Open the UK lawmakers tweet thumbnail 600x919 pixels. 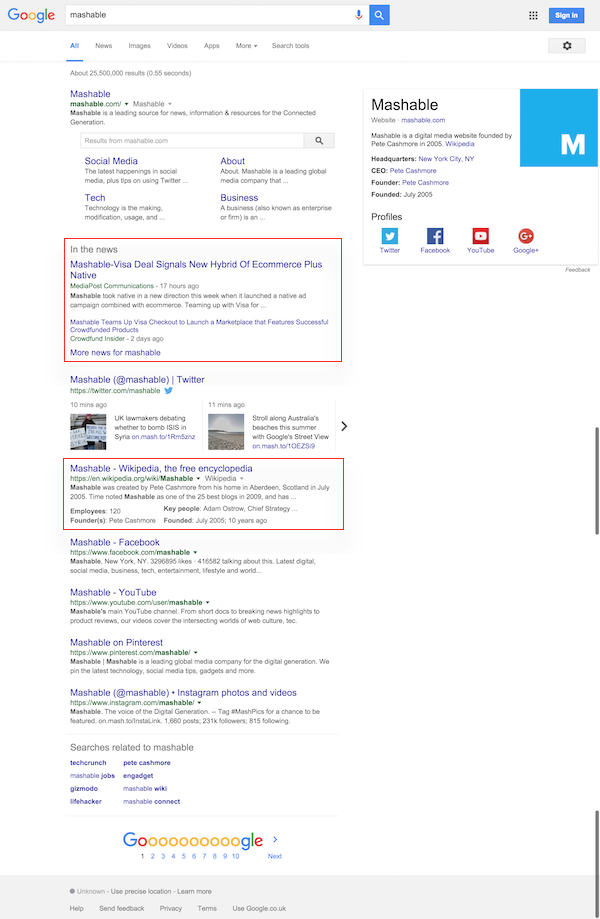pyautogui.click(x=88, y=432)
